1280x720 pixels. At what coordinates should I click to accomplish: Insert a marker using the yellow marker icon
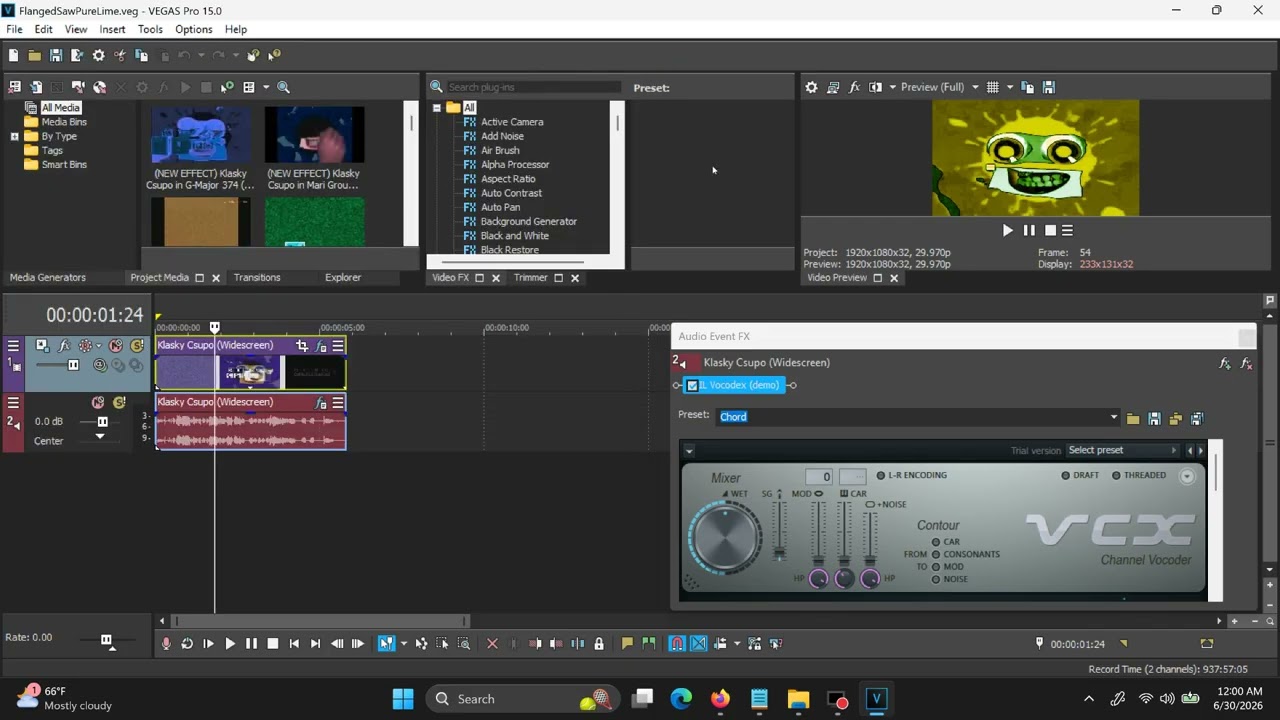[627, 644]
